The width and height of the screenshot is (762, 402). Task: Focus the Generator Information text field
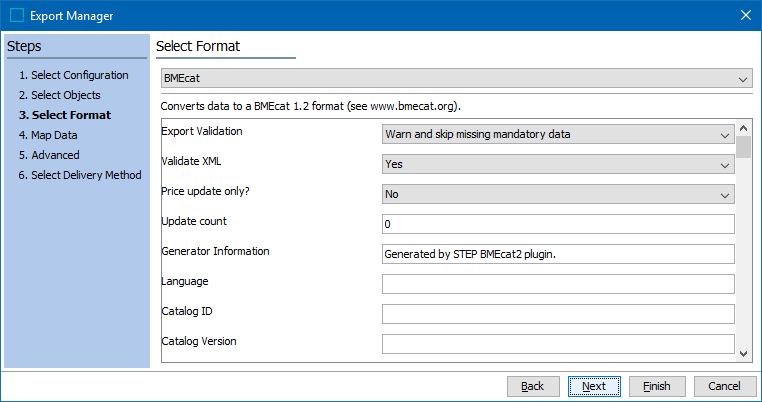[x=558, y=254]
